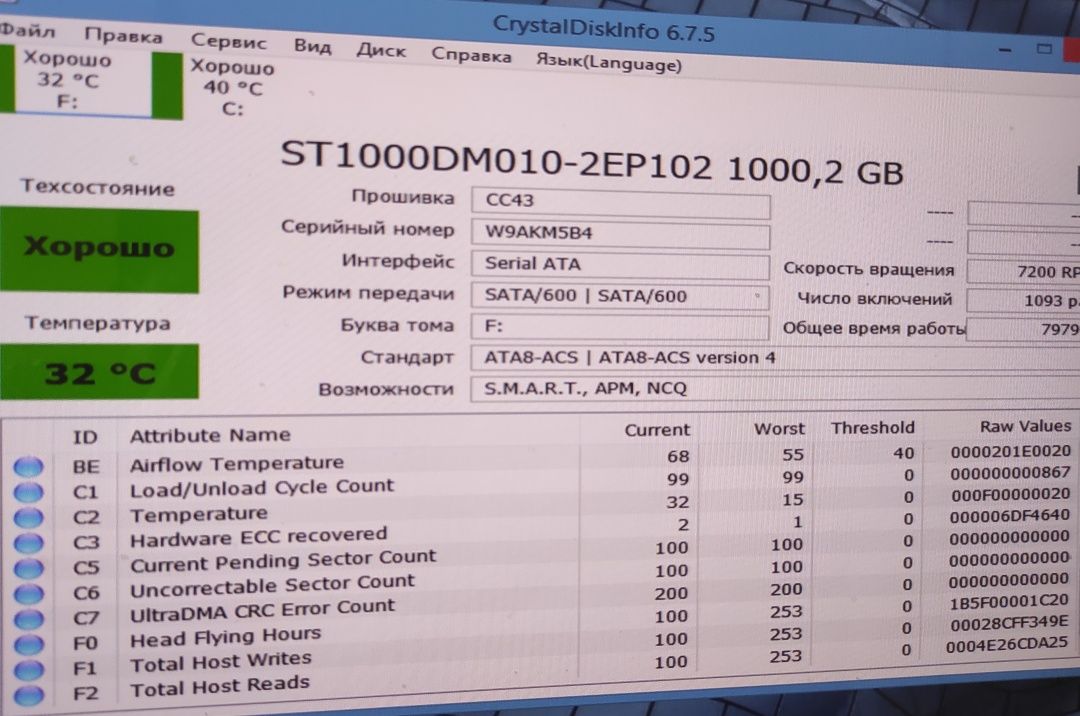Click the Число включений value 1093
The height and width of the screenshot is (716, 1080).
pos(1024,300)
